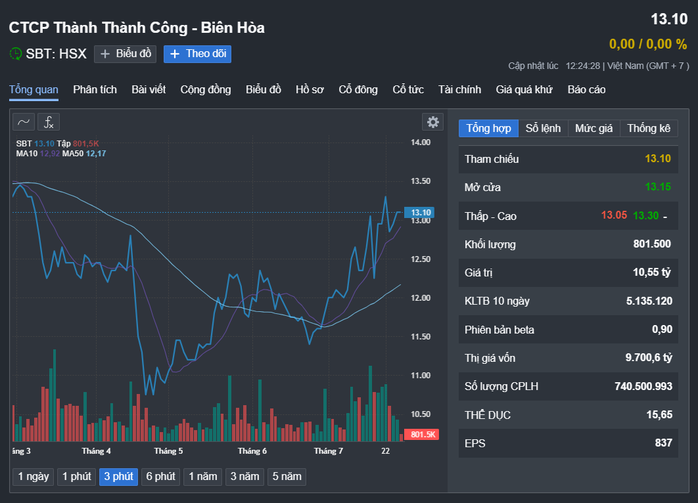The height and width of the screenshot is (503, 698).
Task: Select the Tổng quan tab
Action: 34,90
